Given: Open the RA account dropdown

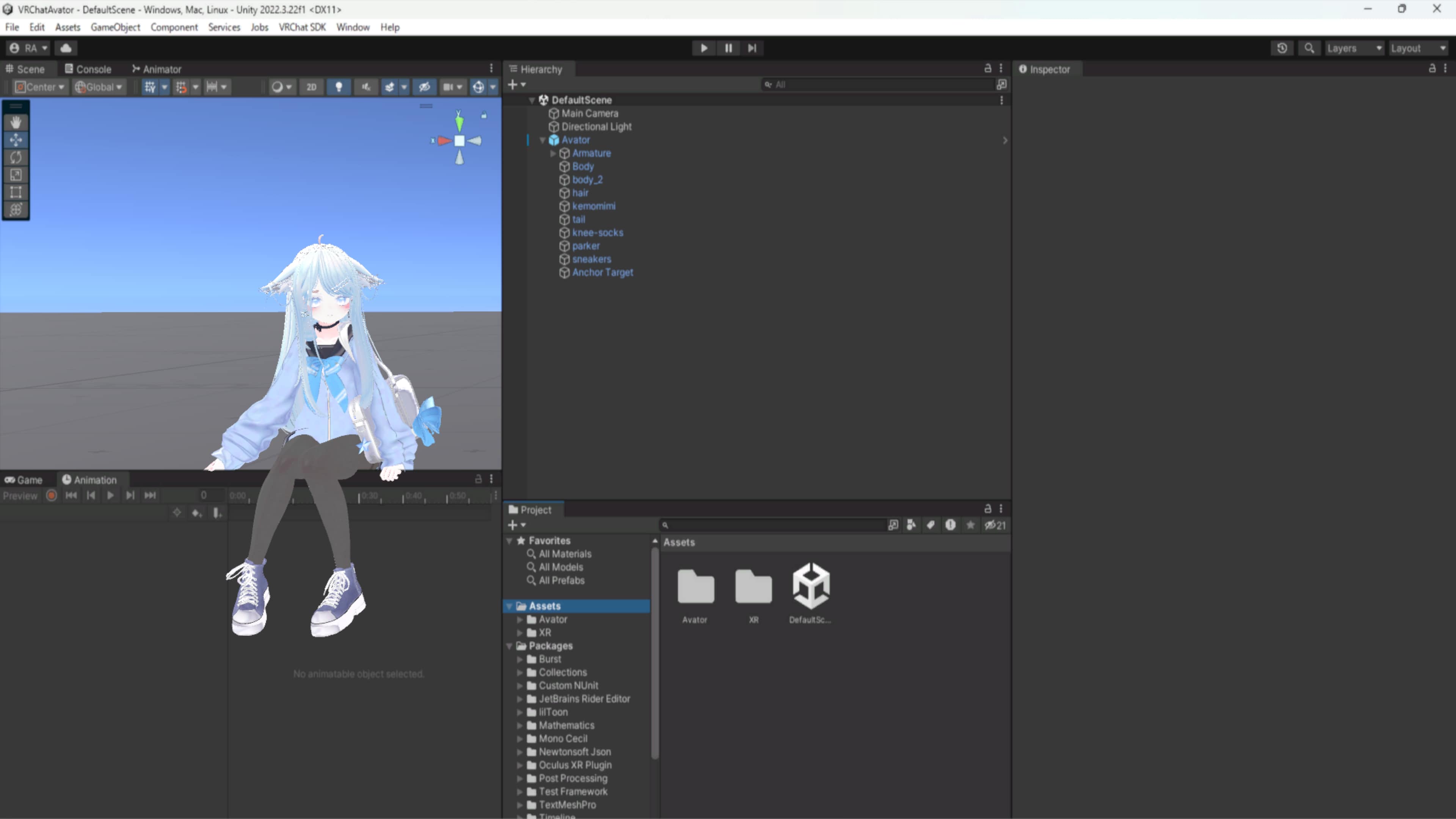Looking at the screenshot, I should (x=28, y=48).
